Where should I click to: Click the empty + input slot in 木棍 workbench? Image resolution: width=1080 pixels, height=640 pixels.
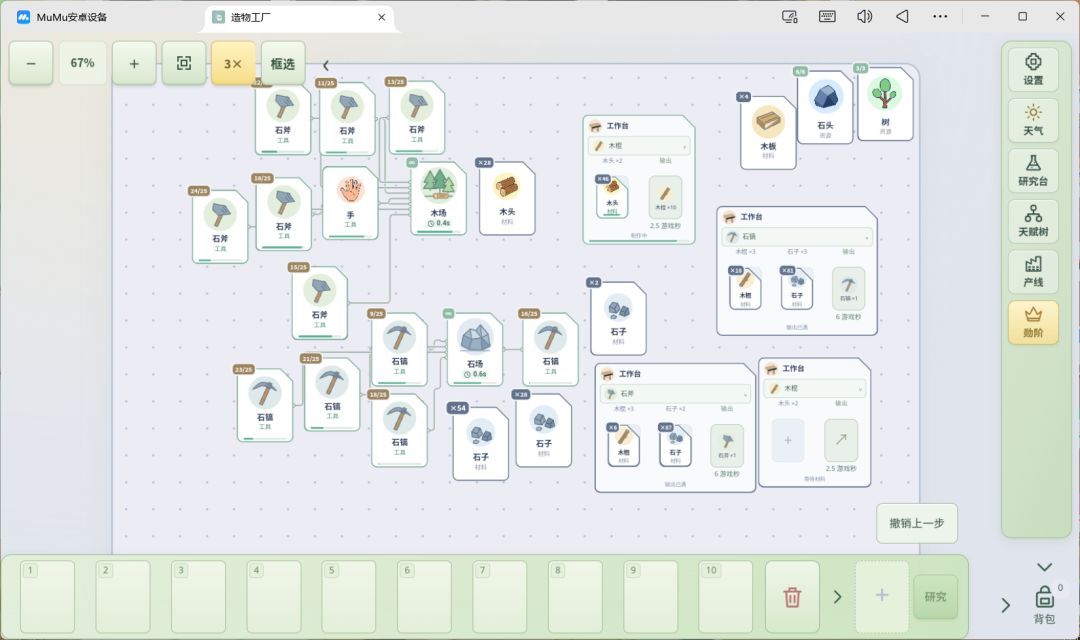[x=788, y=440]
